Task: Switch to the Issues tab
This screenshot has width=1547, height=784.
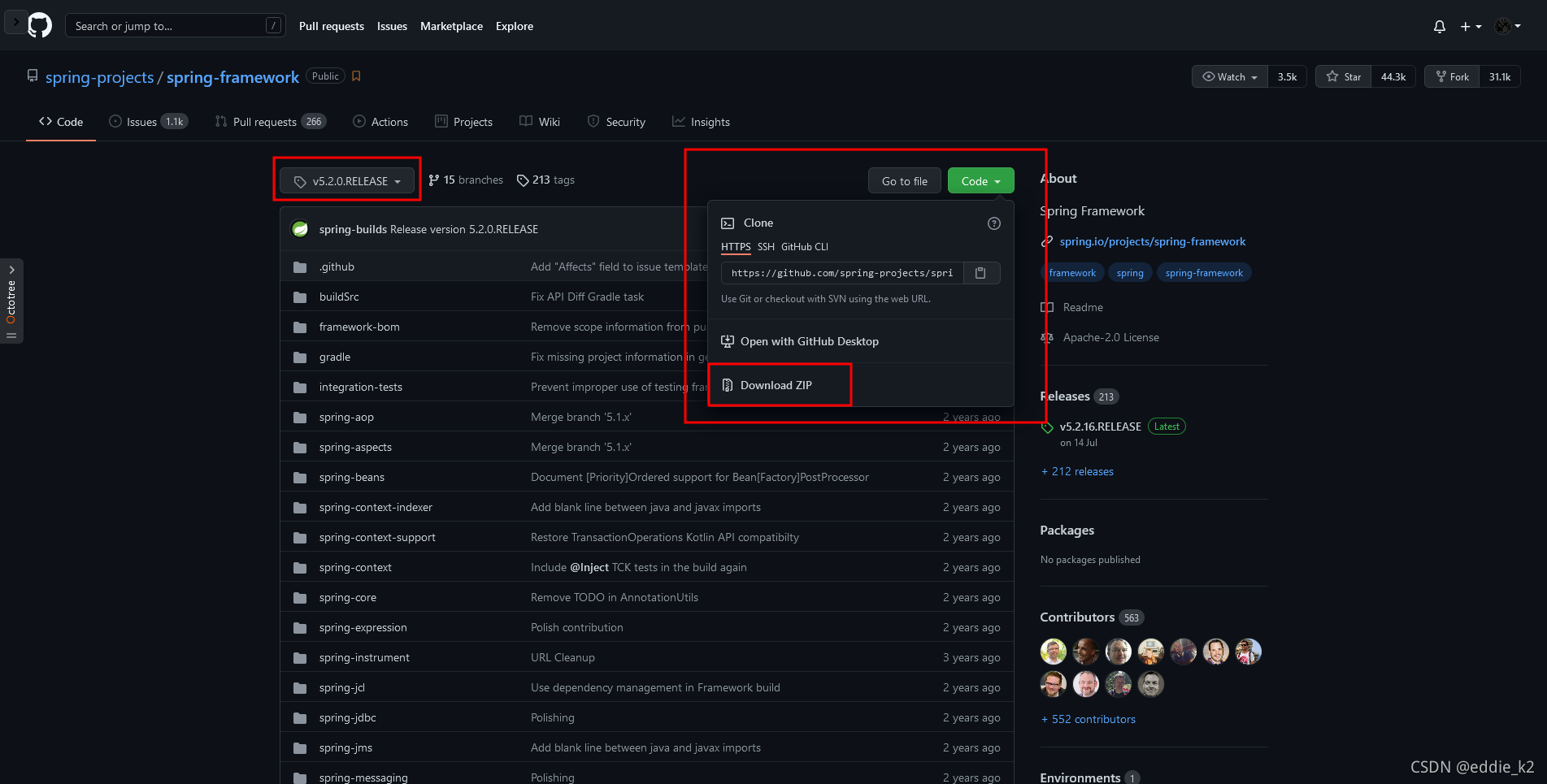Action: point(148,122)
